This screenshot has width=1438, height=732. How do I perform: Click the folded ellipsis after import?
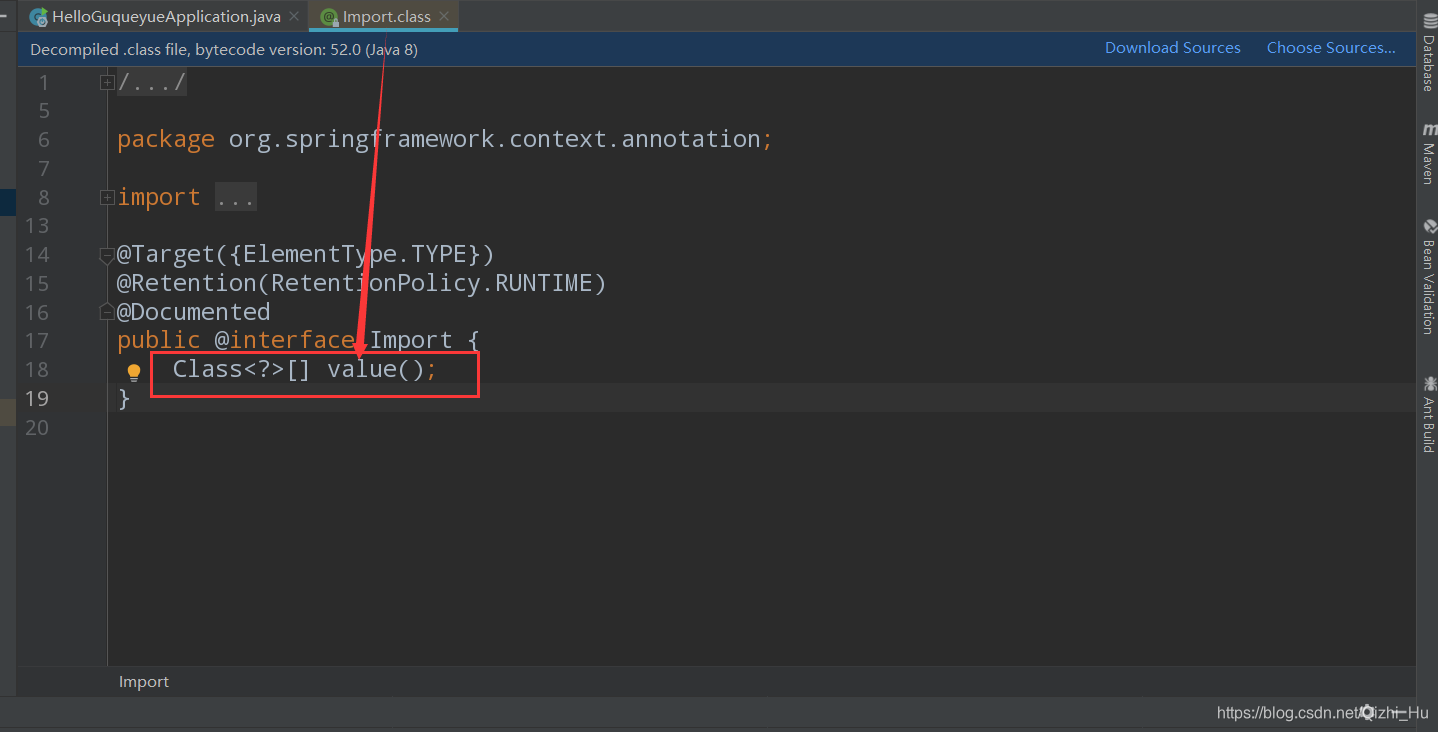click(236, 197)
